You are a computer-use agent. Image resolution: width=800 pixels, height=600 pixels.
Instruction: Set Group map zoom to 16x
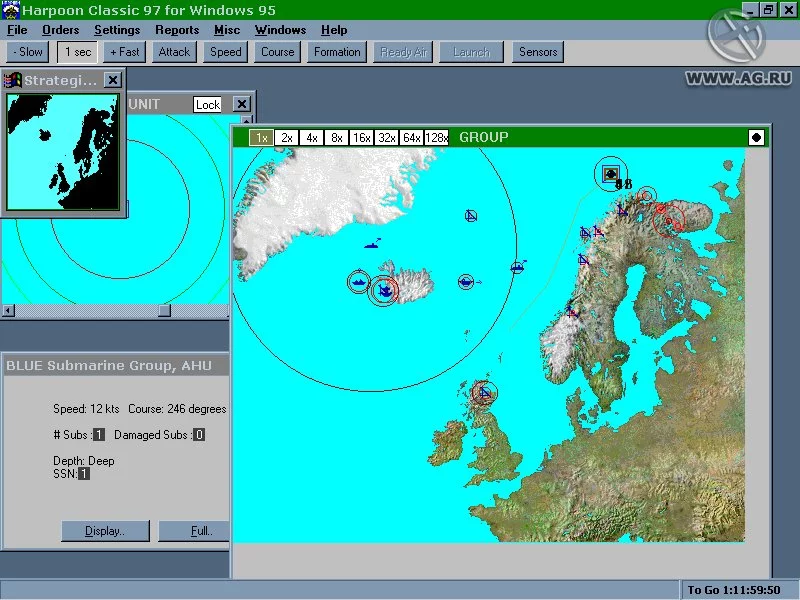(362, 138)
